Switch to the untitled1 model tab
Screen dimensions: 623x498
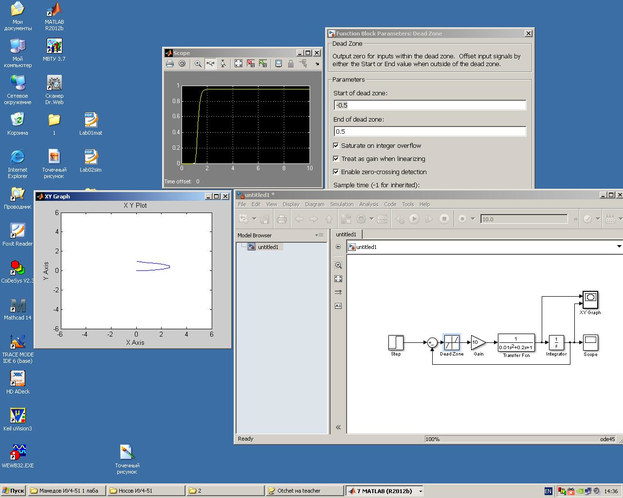click(x=345, y=234)
